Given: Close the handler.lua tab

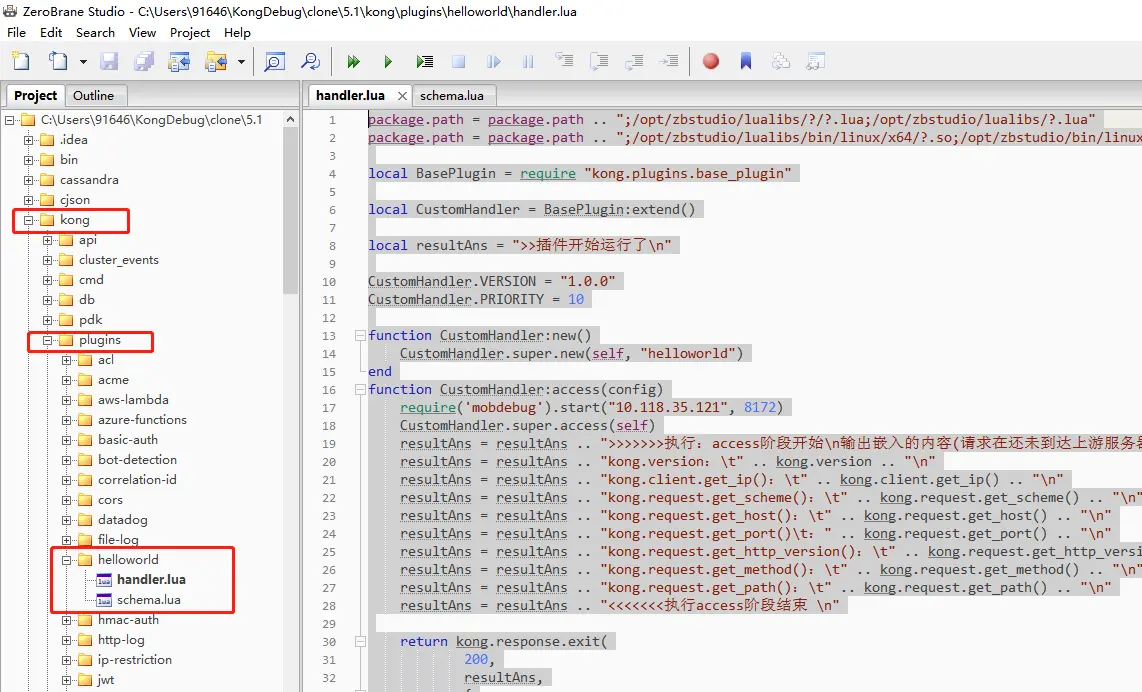Looking at the screenshot, I should [402, 96].
